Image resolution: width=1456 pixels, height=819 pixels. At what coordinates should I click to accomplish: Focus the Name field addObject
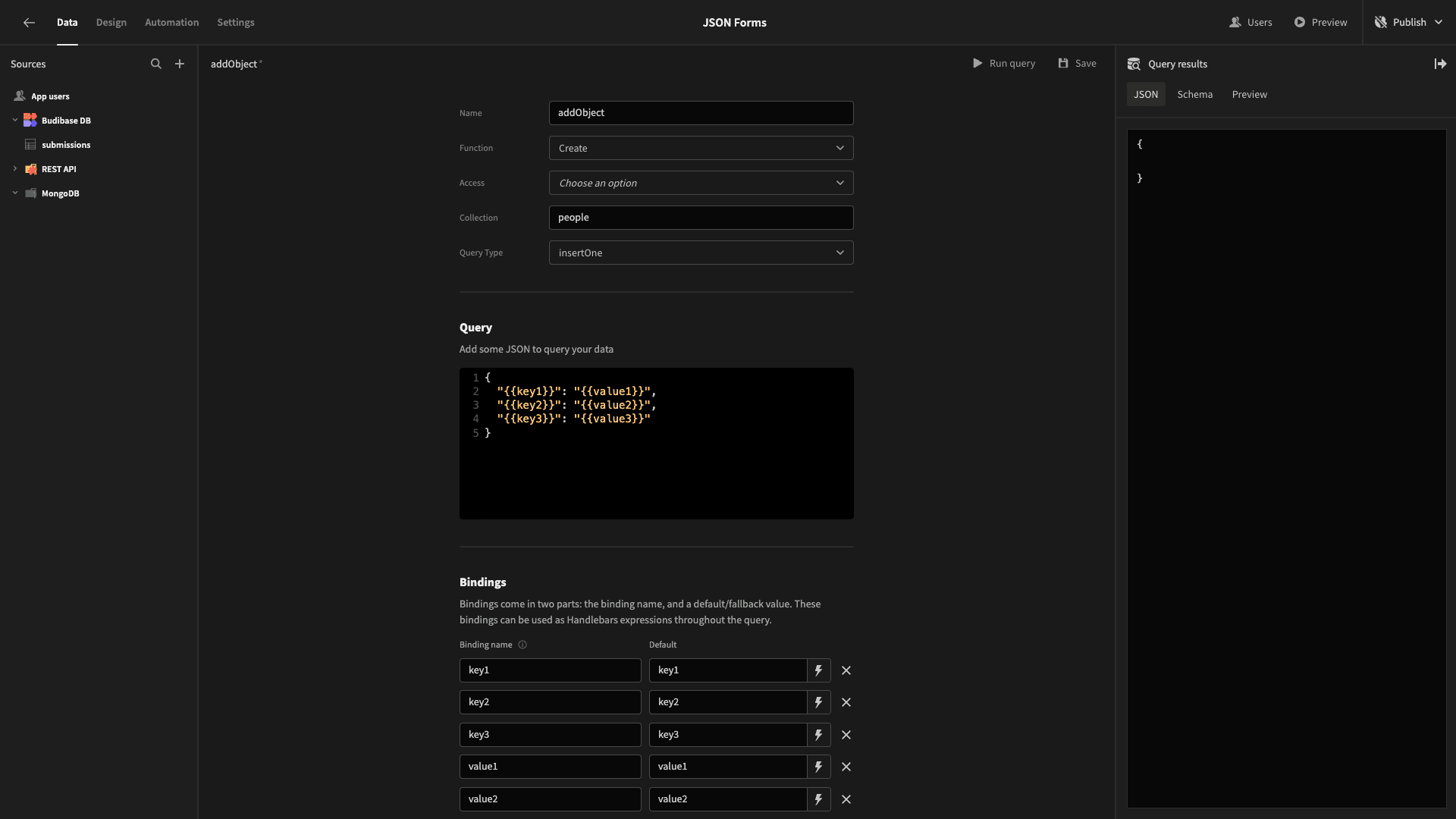701,113
